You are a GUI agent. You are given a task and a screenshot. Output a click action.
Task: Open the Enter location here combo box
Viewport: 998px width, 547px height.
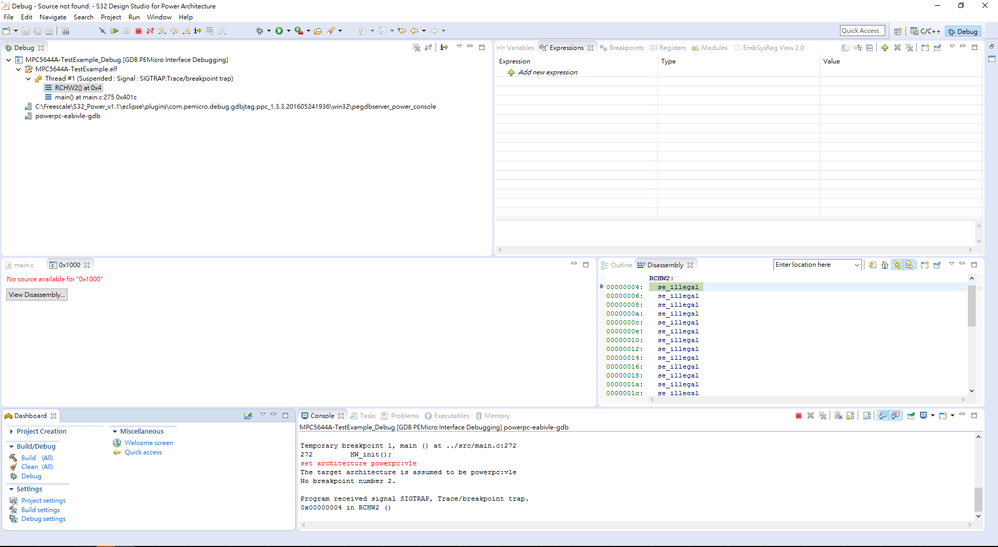pyautogui.click(x=817, y=265)
